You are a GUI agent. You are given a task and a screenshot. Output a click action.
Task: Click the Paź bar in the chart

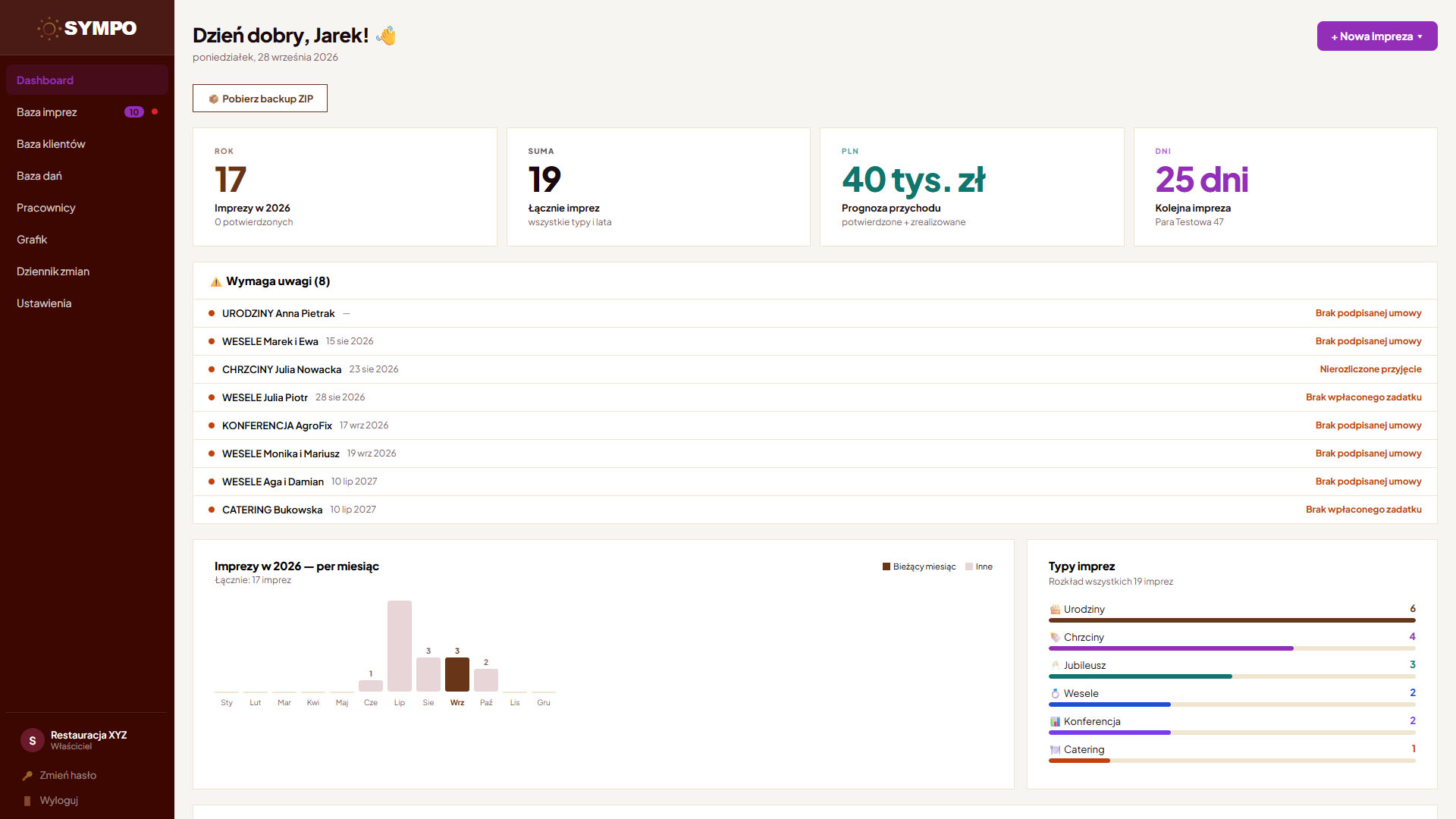click(486, 680)
